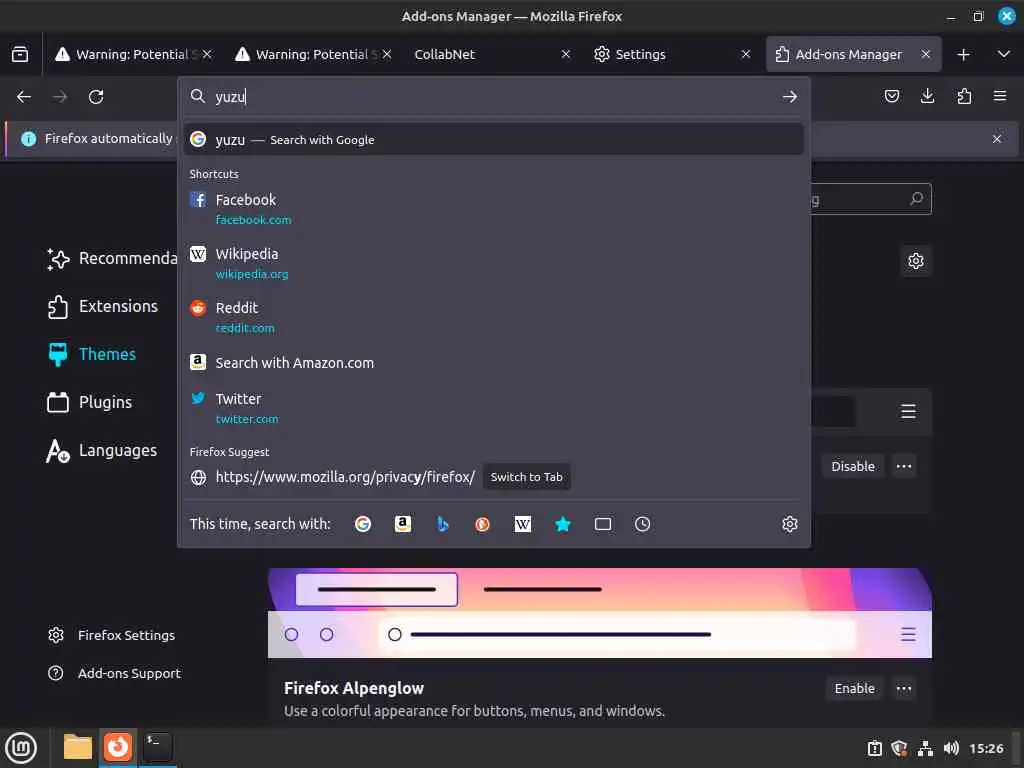Viewport: 1024px width, 768px height.
Task: Select yuzu Search with Google suggestion
Action: point(494,140)
